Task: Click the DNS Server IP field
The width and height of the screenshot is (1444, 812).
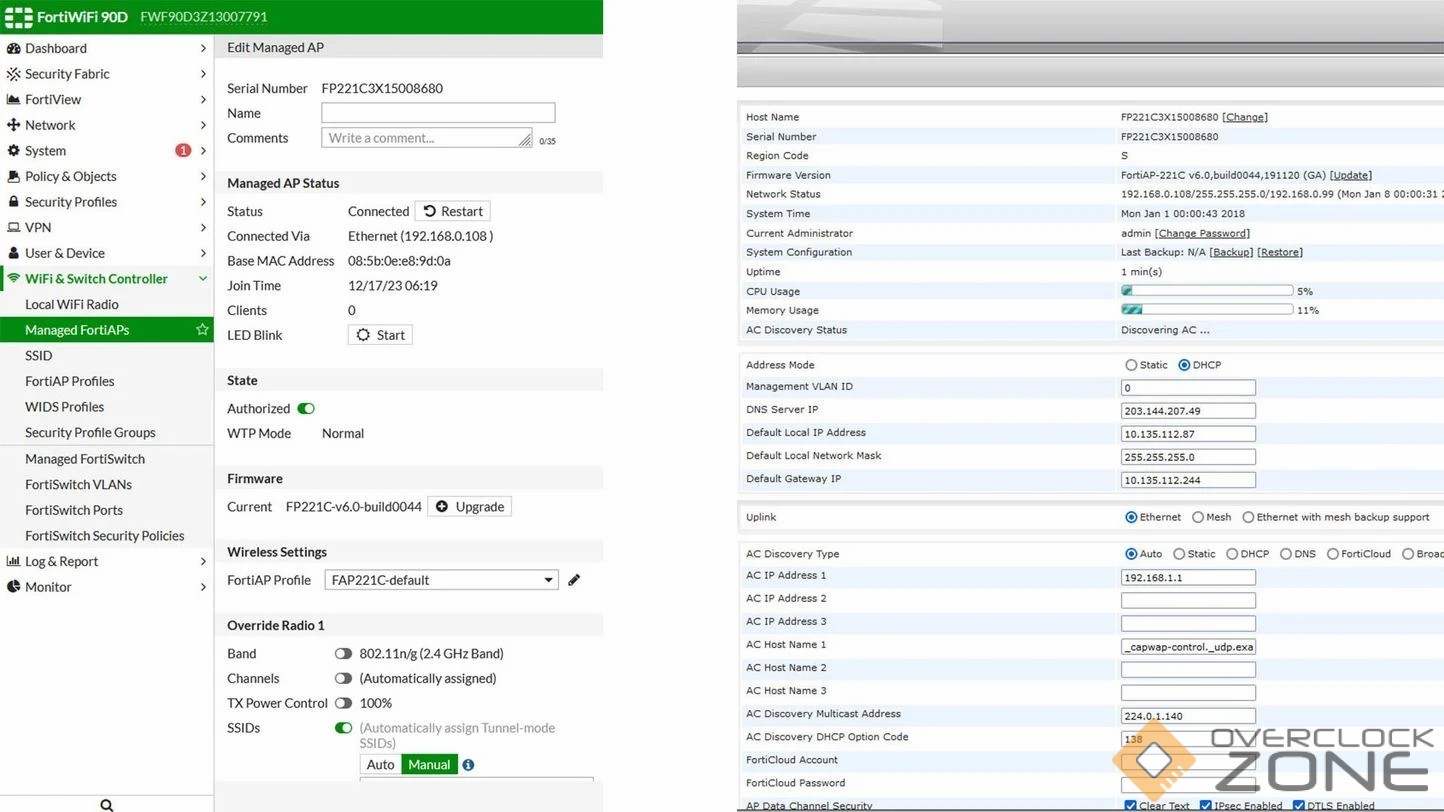Action: tap(1188, 411)
